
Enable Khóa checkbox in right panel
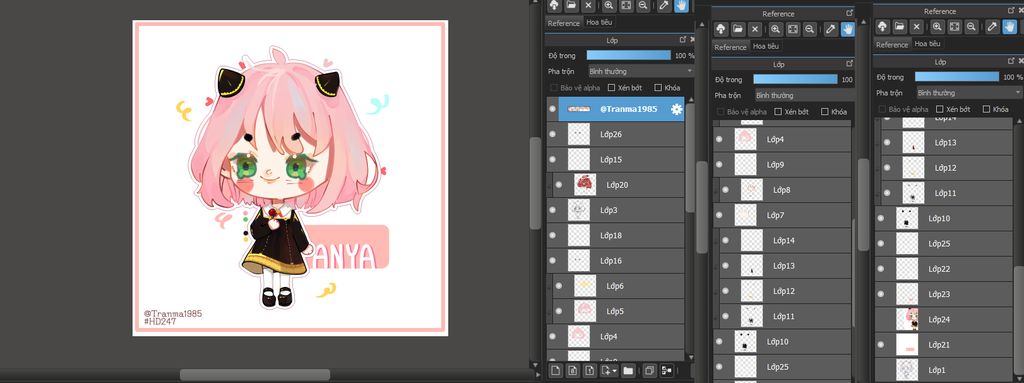coord(986,109)
